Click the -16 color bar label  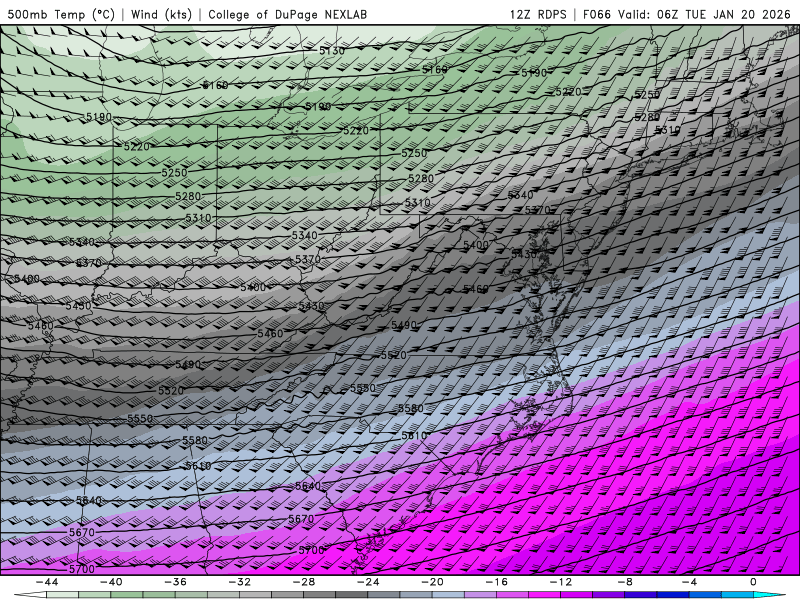(x=496, y=582)
